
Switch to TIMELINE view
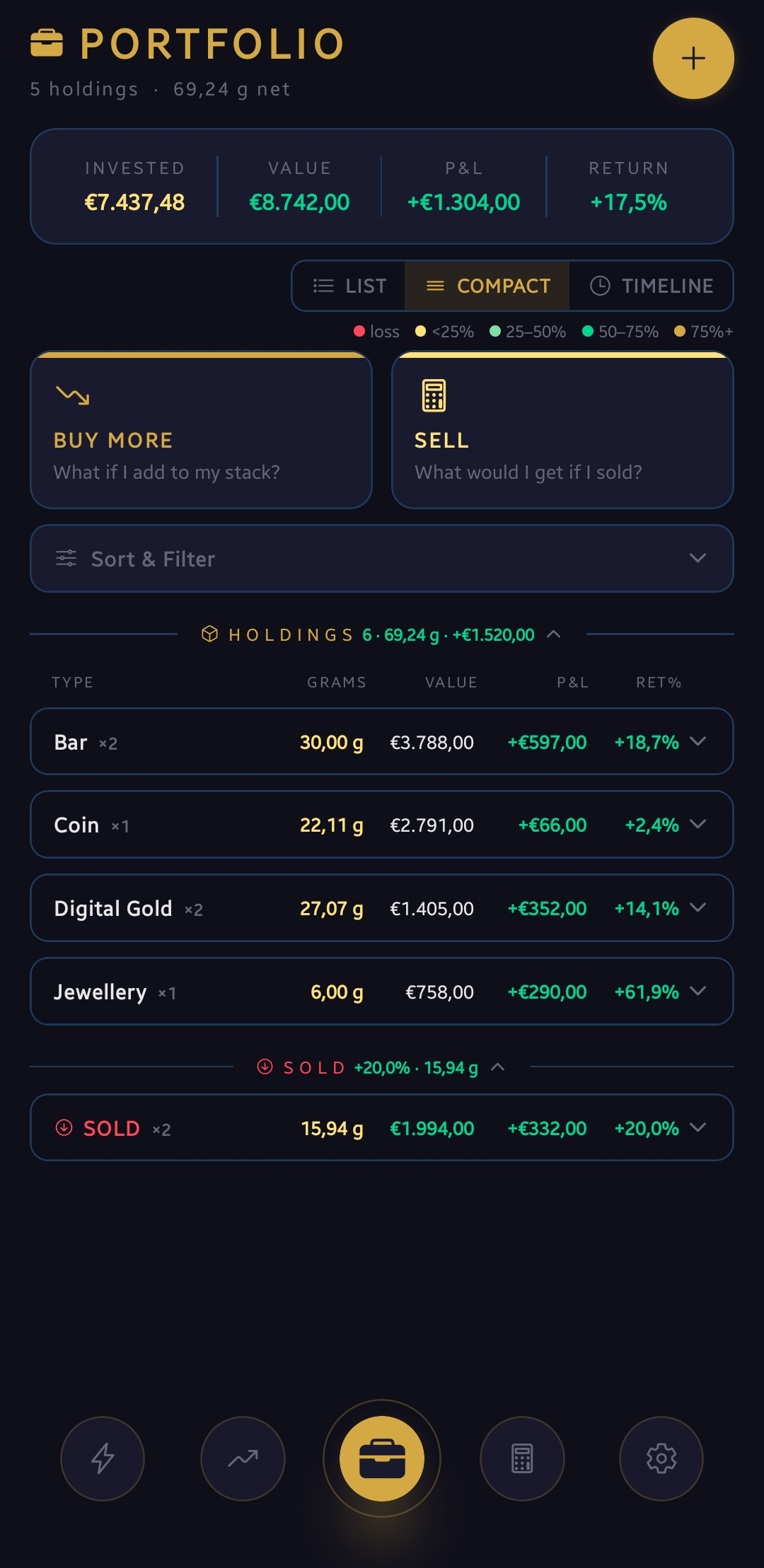652,286
